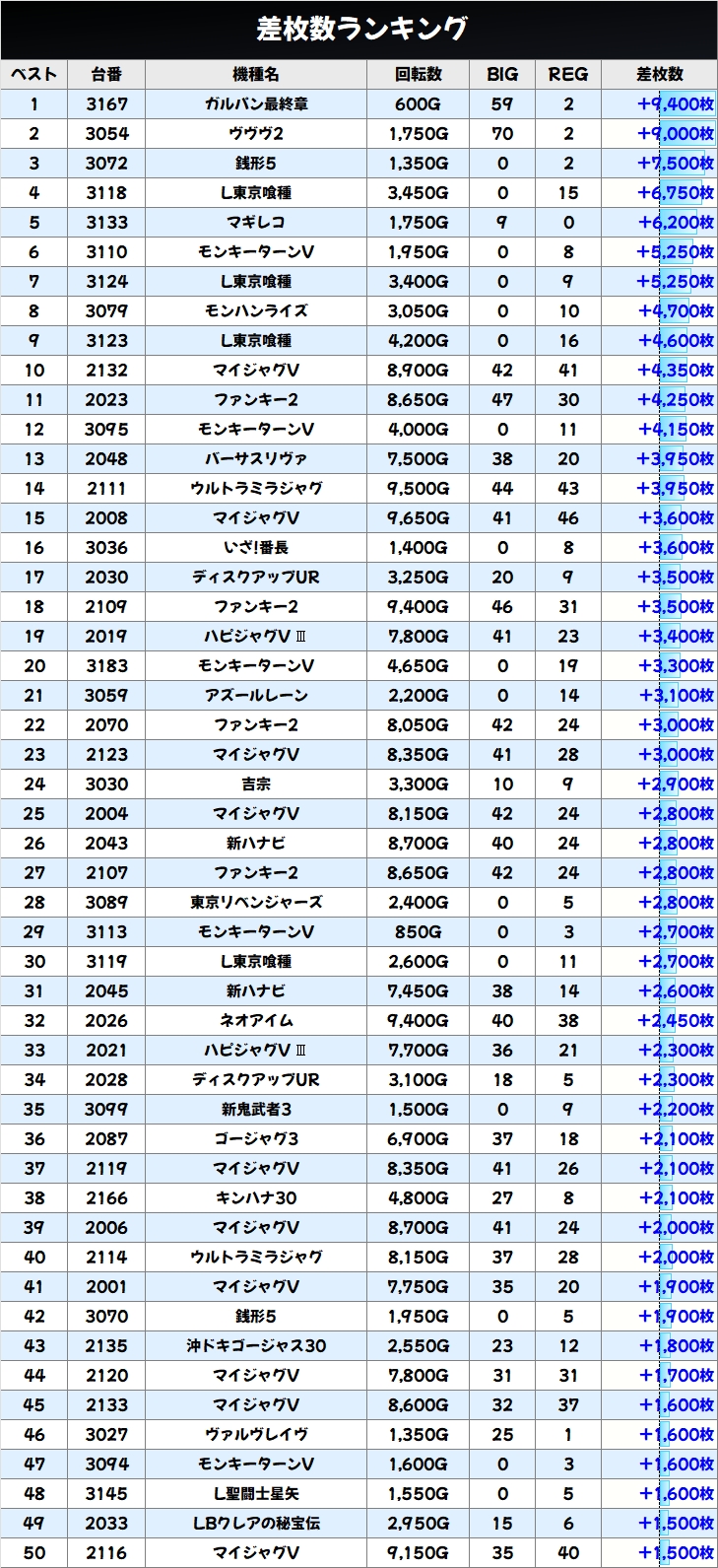The image size is (718, 1568).
Task: Select the アズールレーン machine name
Action: click(x=256, y=695)
